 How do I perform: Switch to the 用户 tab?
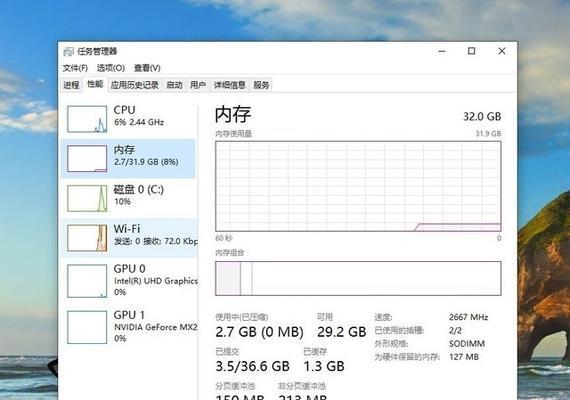coord(198,85)
